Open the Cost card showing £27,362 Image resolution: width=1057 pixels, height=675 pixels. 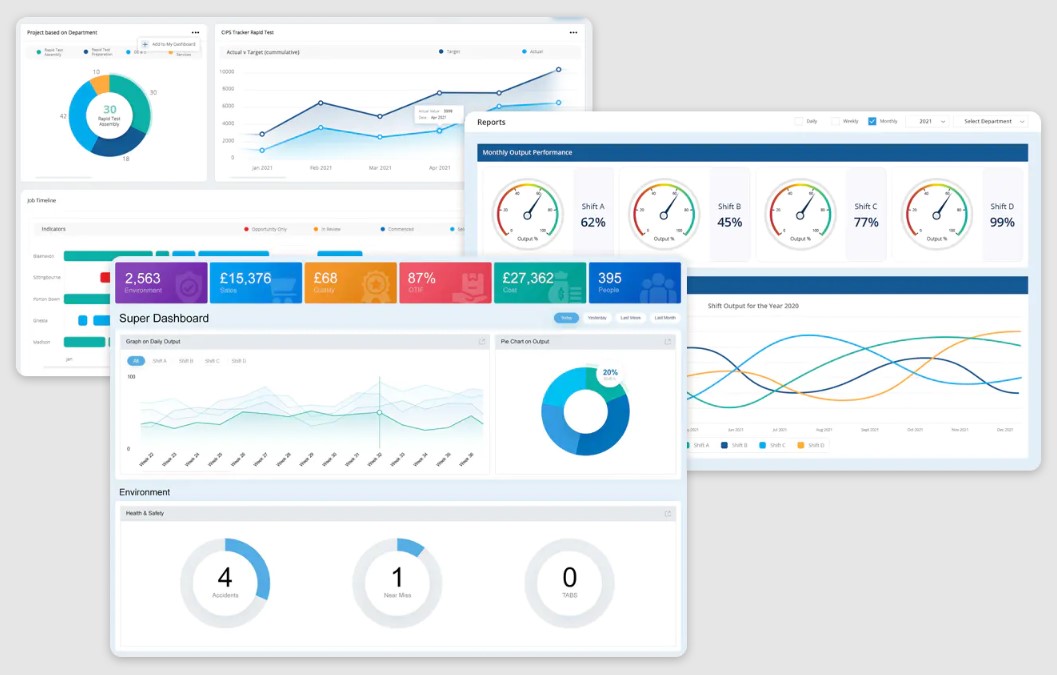click(540, 283)
